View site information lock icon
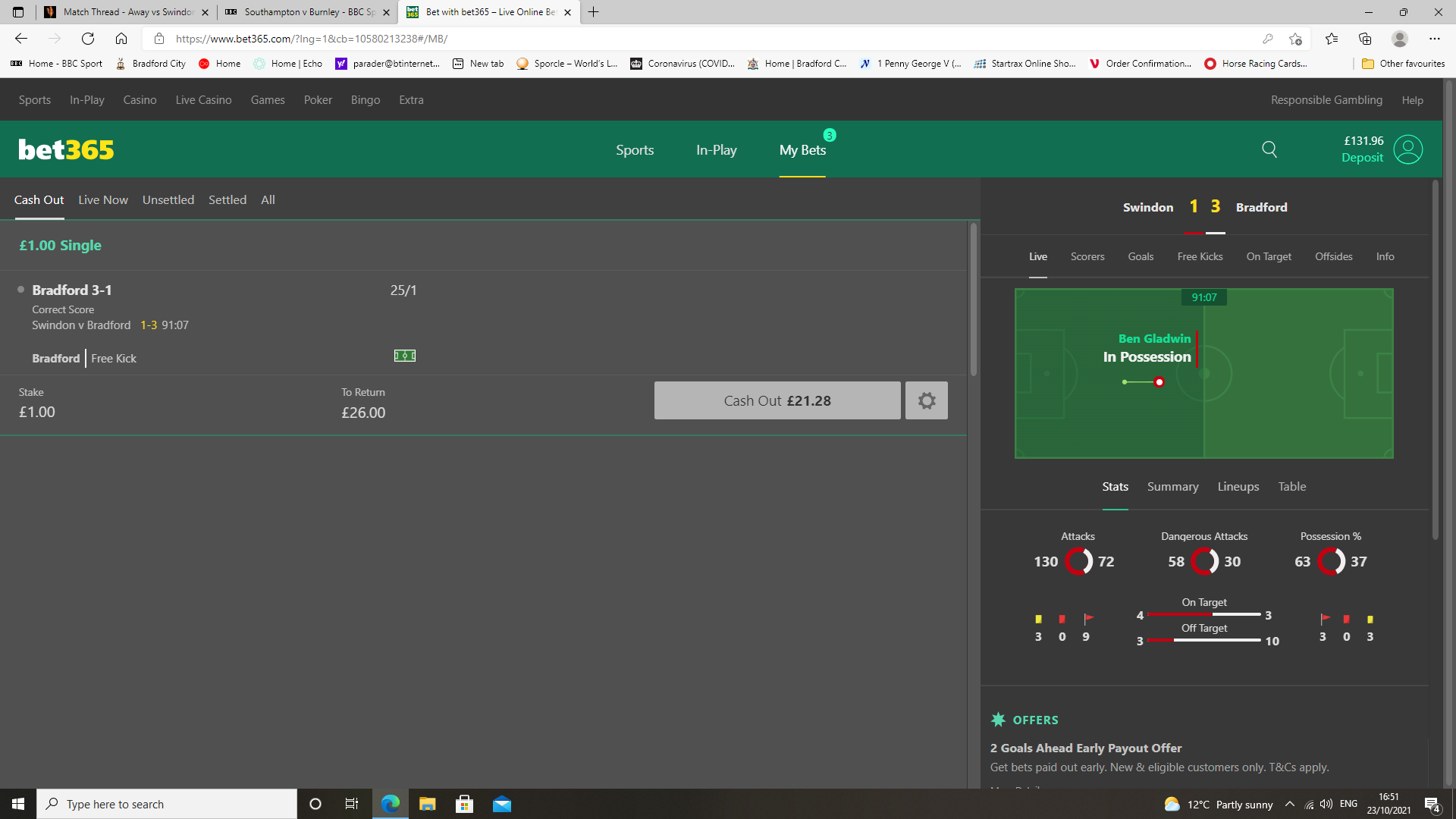Screen dimensions: 1456x819 coord(159,39)
